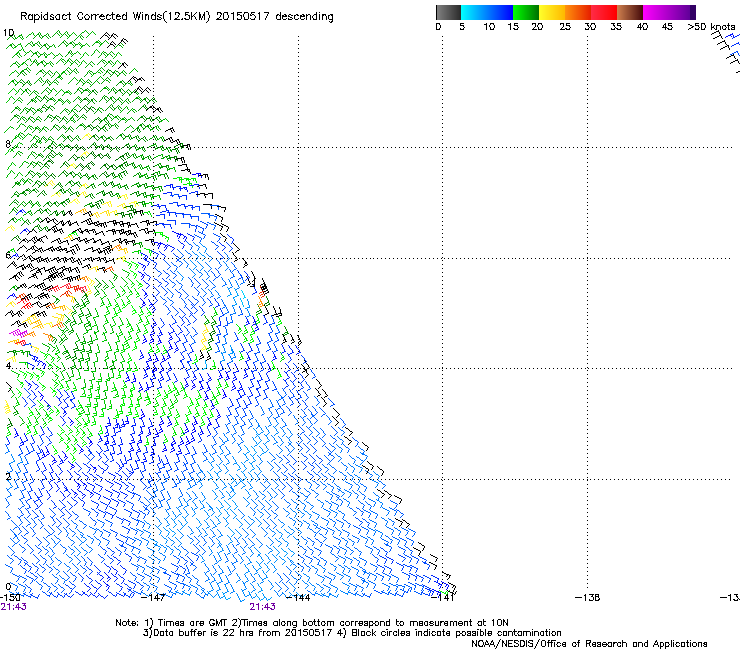Click the magenta wind barbs near the left edge
The image size is (740, 650).
click(19, 333)
